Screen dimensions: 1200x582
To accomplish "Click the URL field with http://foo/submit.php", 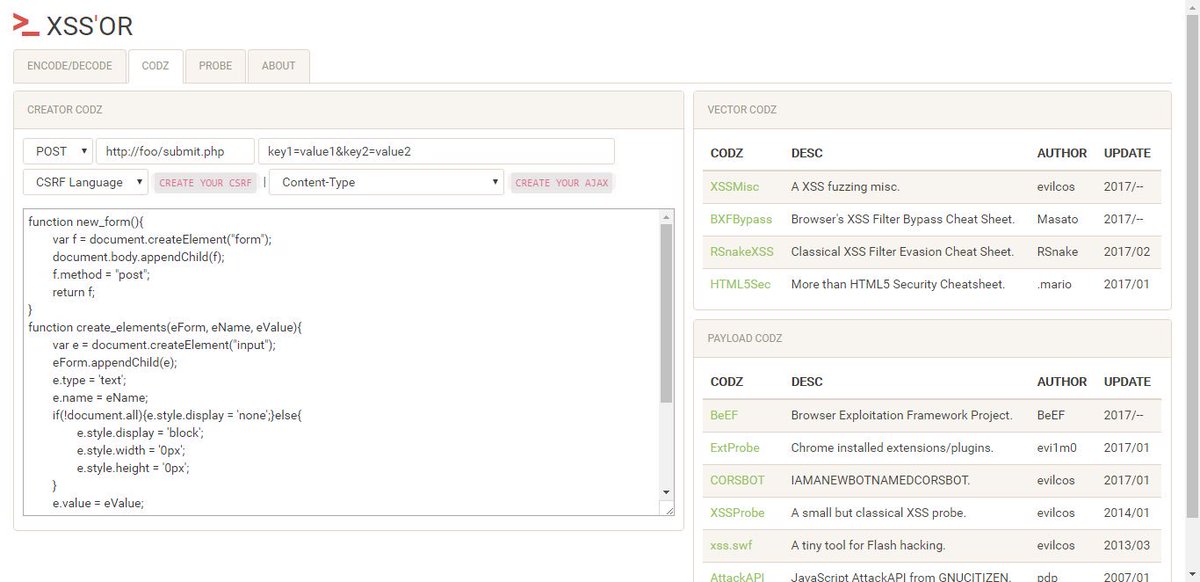I will [175, 151].
